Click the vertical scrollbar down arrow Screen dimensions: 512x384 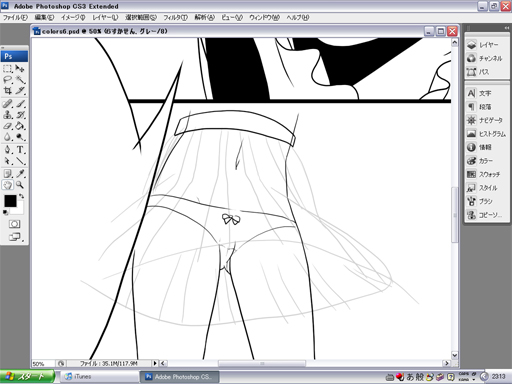[455, 355]
